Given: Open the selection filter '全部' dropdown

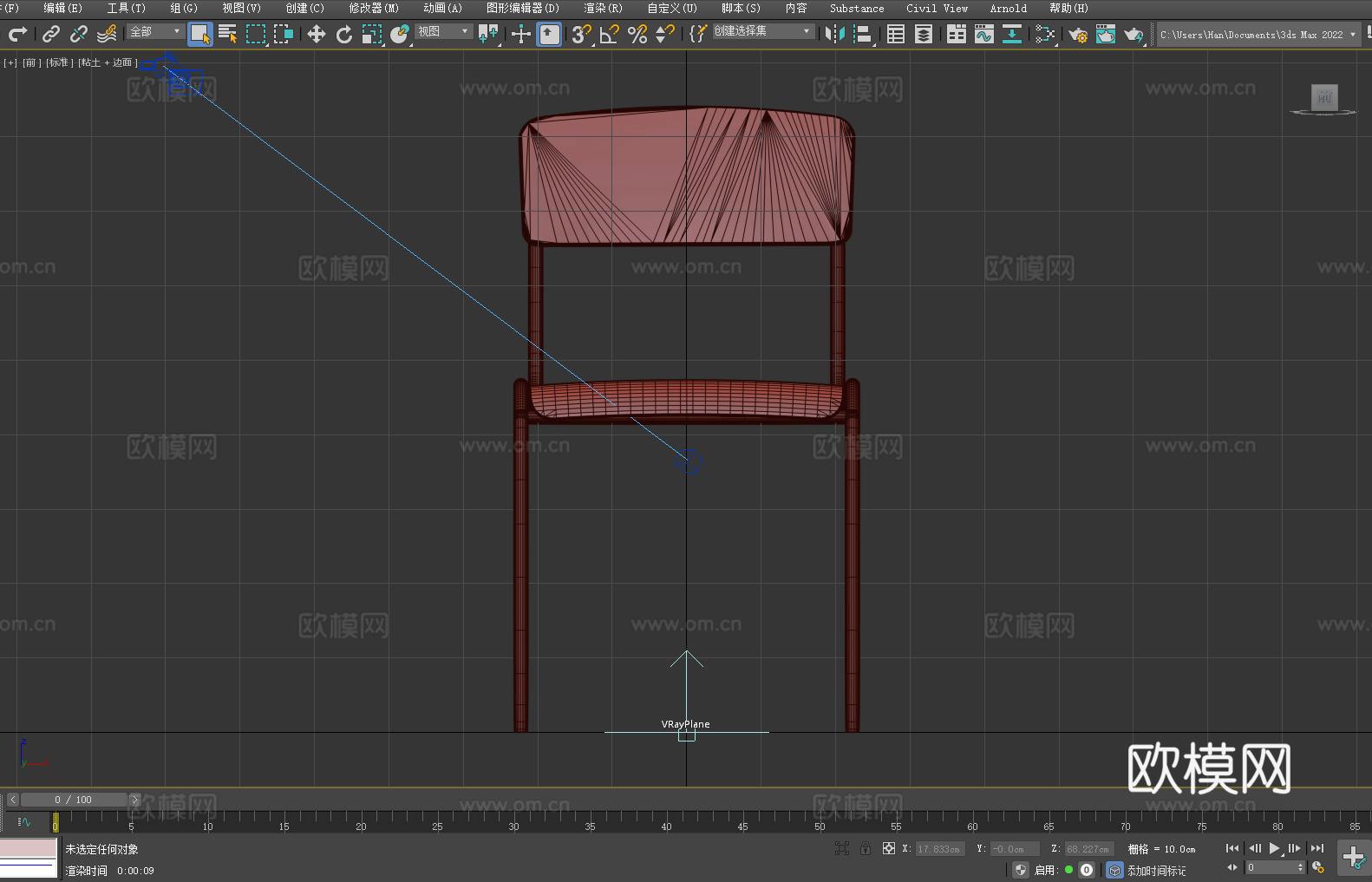Looking at the screenshot, I should tap(155, 31).
